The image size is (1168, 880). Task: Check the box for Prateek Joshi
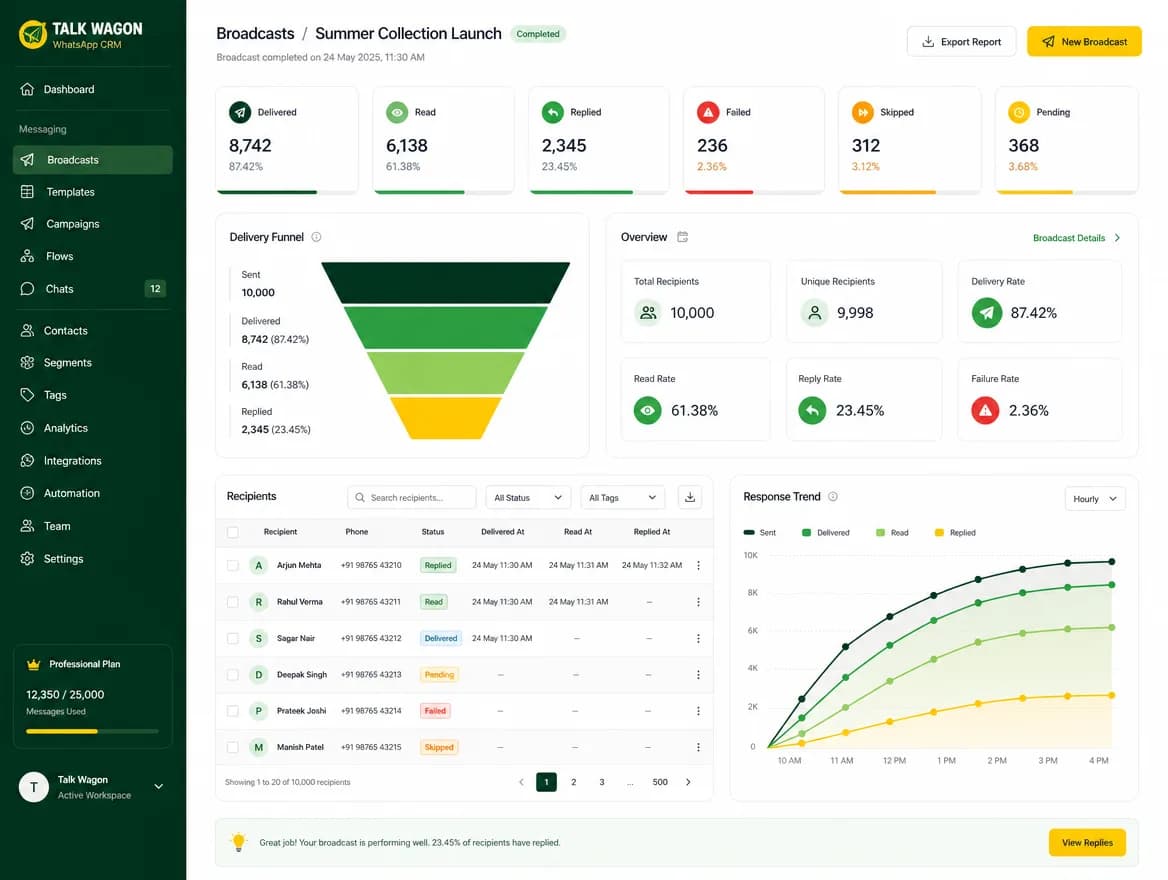pos(232,711)
